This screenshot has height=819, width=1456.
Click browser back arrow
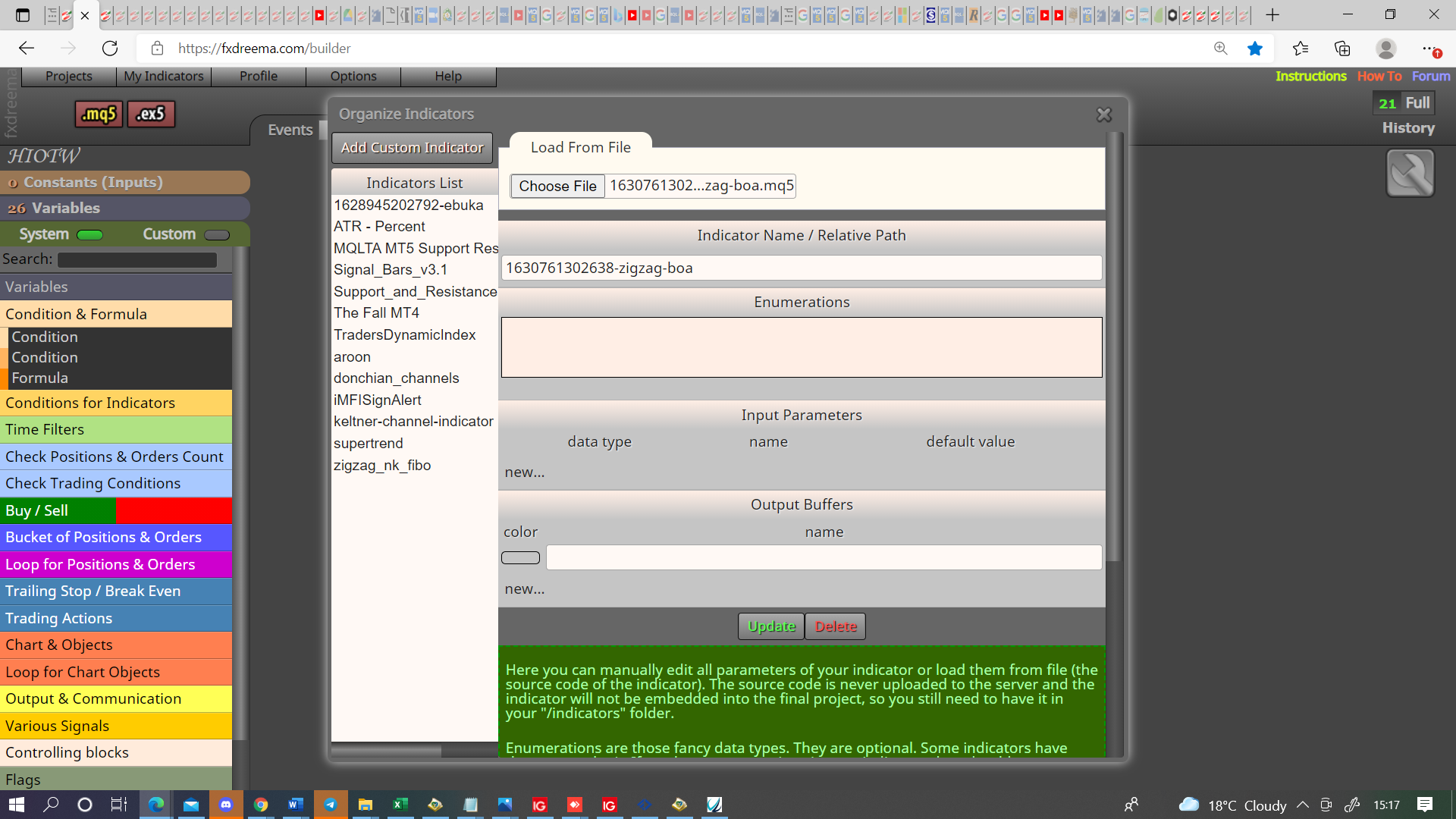27,49
